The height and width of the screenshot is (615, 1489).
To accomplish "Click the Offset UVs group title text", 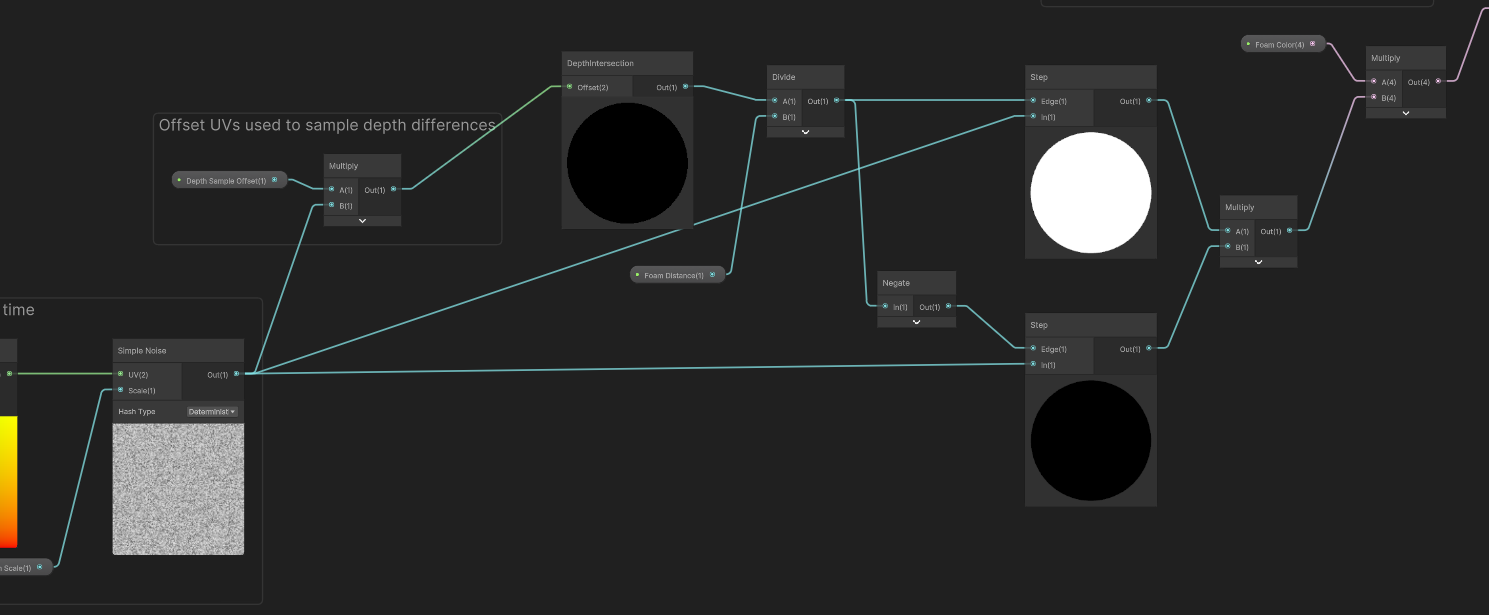I will point(326,125).
